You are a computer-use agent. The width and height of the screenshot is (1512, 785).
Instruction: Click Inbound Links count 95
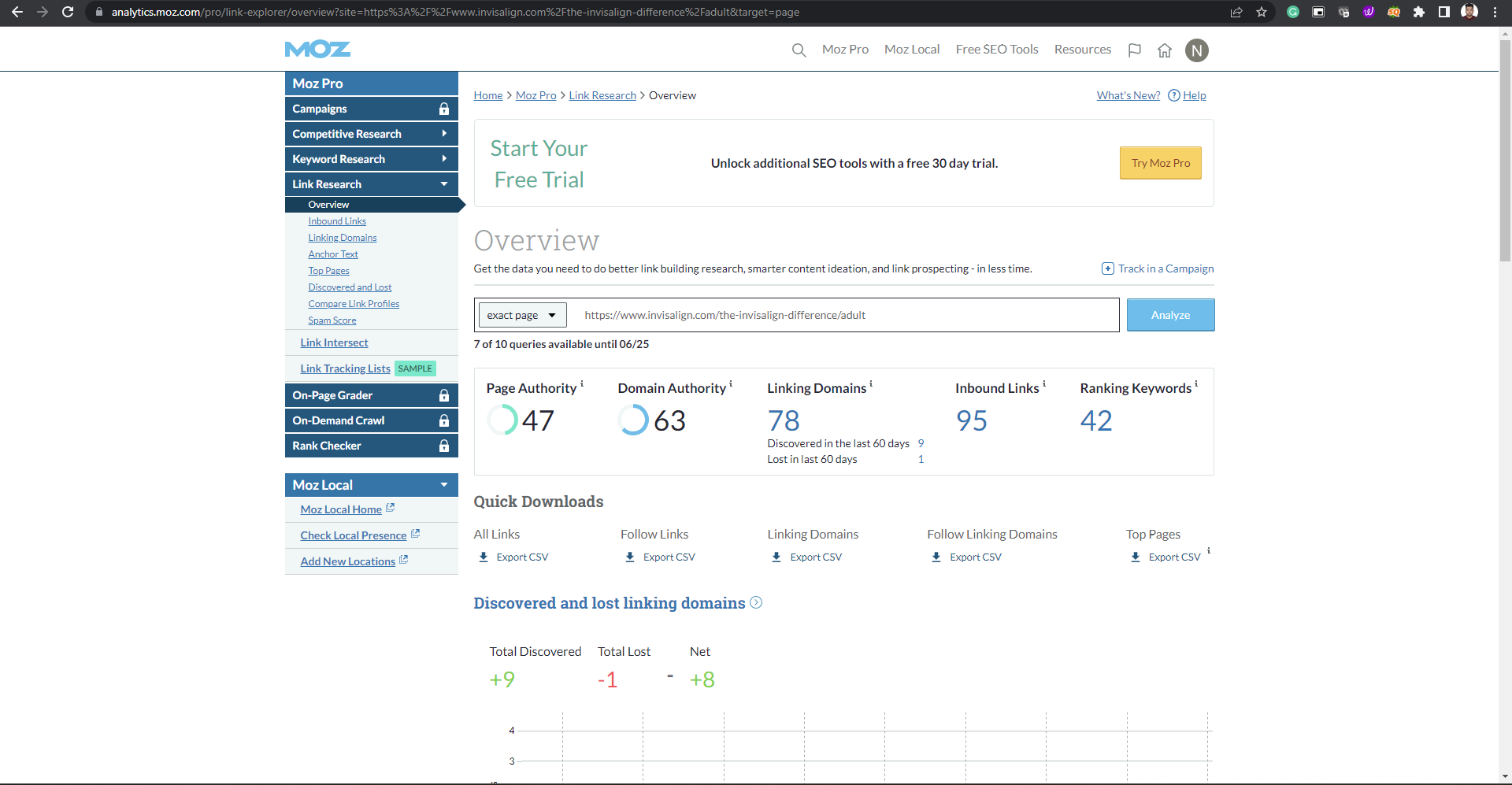pos(972,420)
